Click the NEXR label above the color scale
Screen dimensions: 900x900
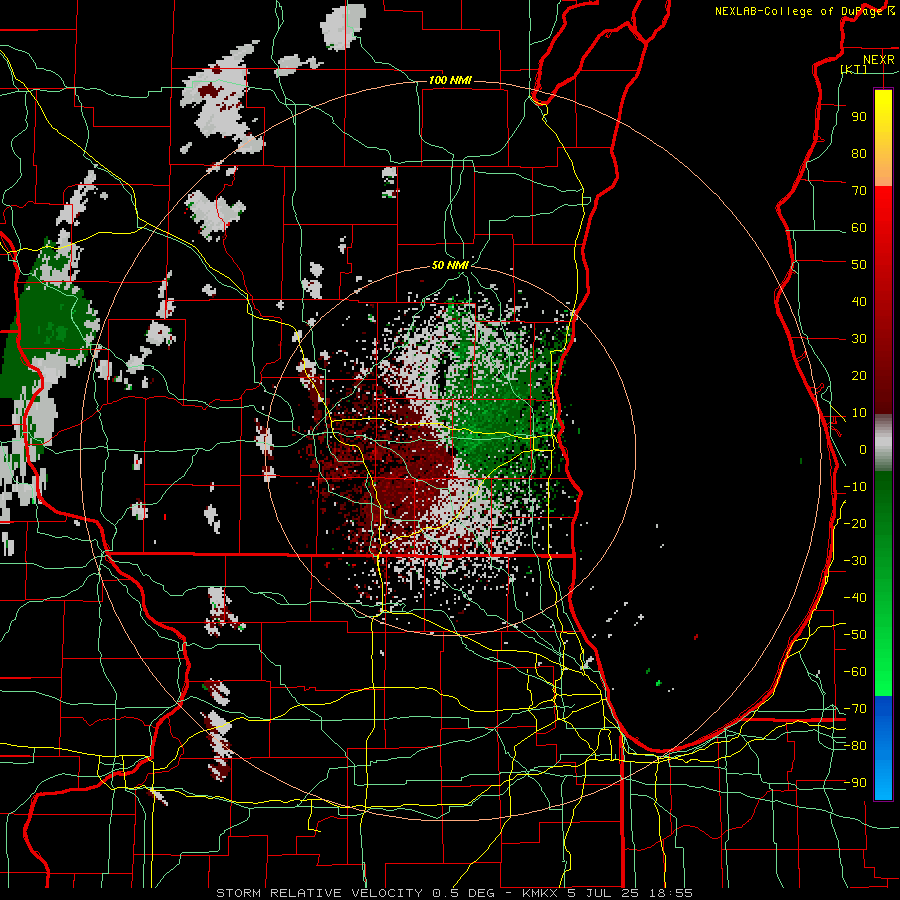[x=878, y=60]
